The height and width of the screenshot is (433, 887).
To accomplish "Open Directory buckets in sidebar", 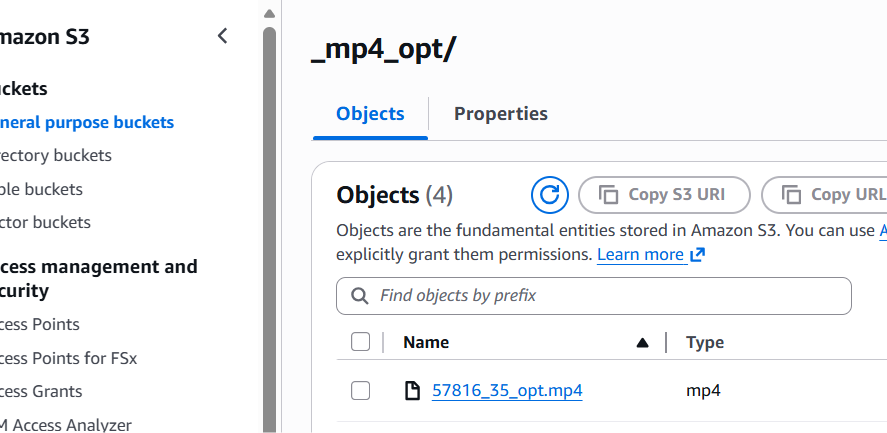I will [x=56, y=155].
